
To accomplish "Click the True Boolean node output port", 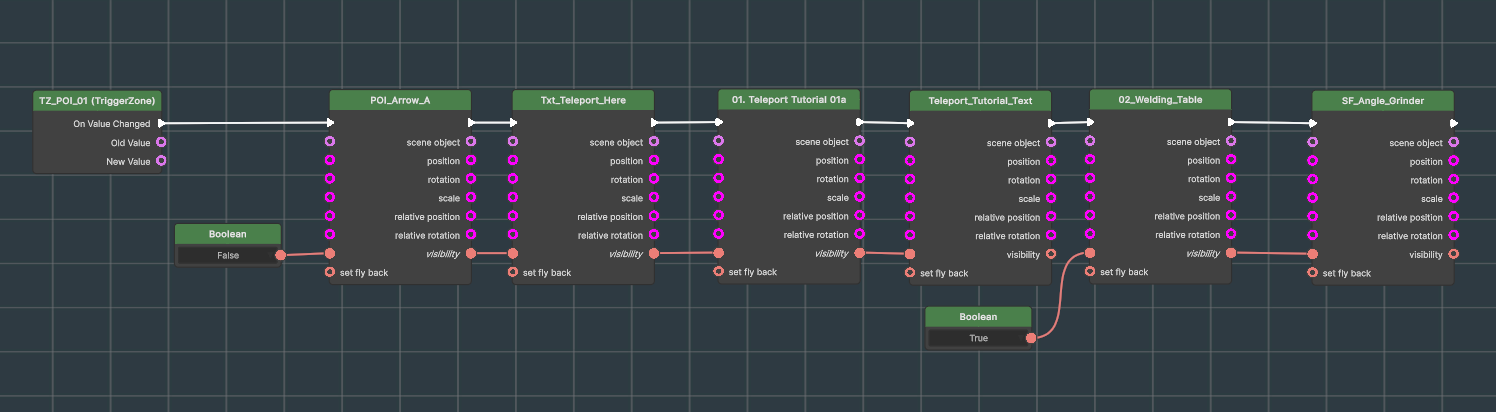I will click(1031, 338).
